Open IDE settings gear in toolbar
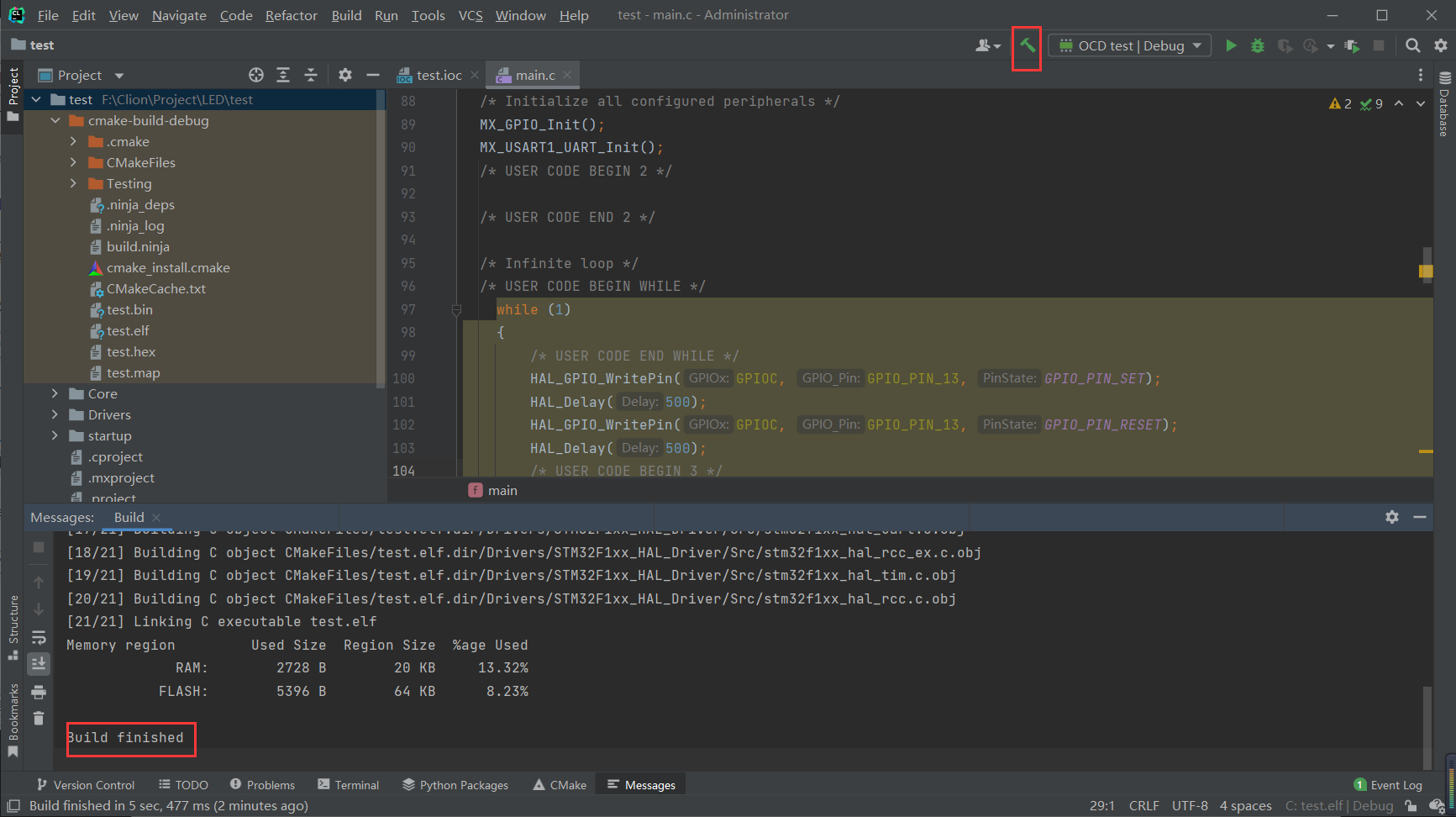This screenshot has height=817, width=1456. pos(1441,45)
